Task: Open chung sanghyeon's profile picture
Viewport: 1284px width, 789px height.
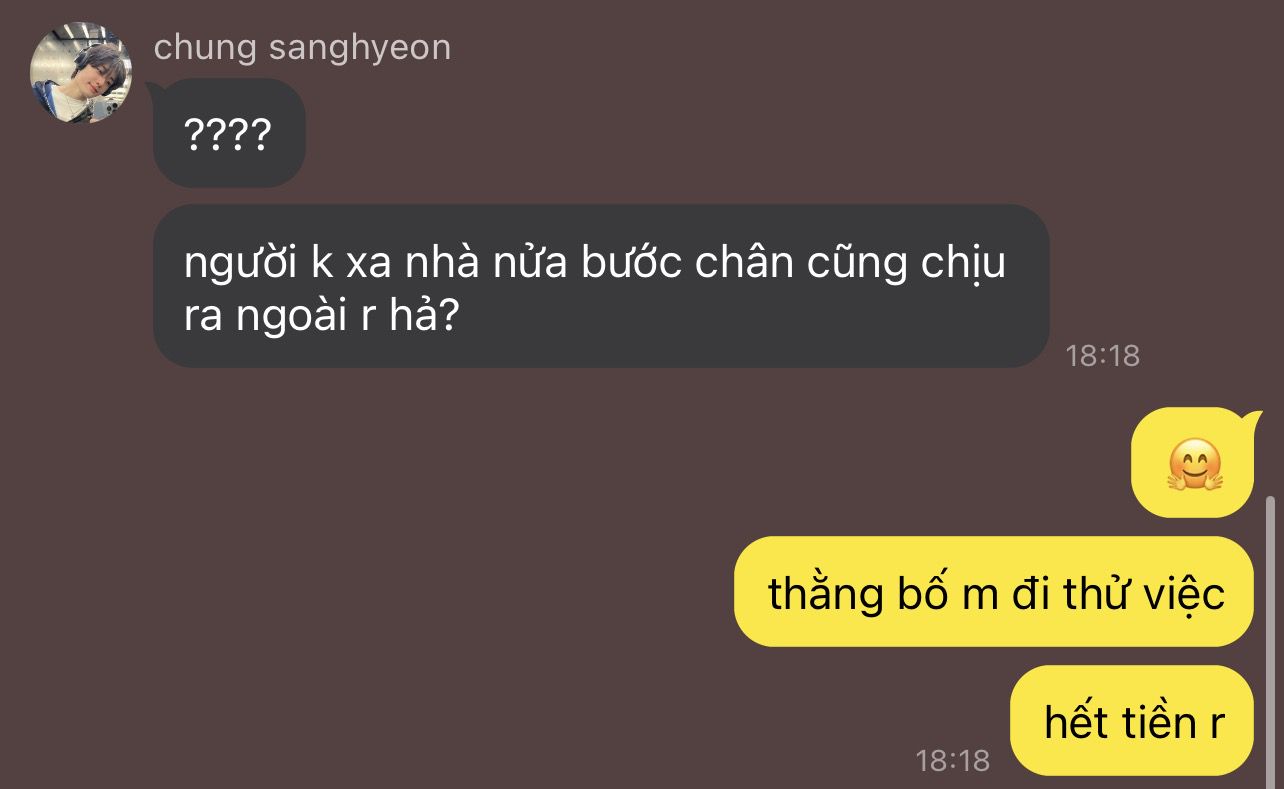Action: point(81,73)
